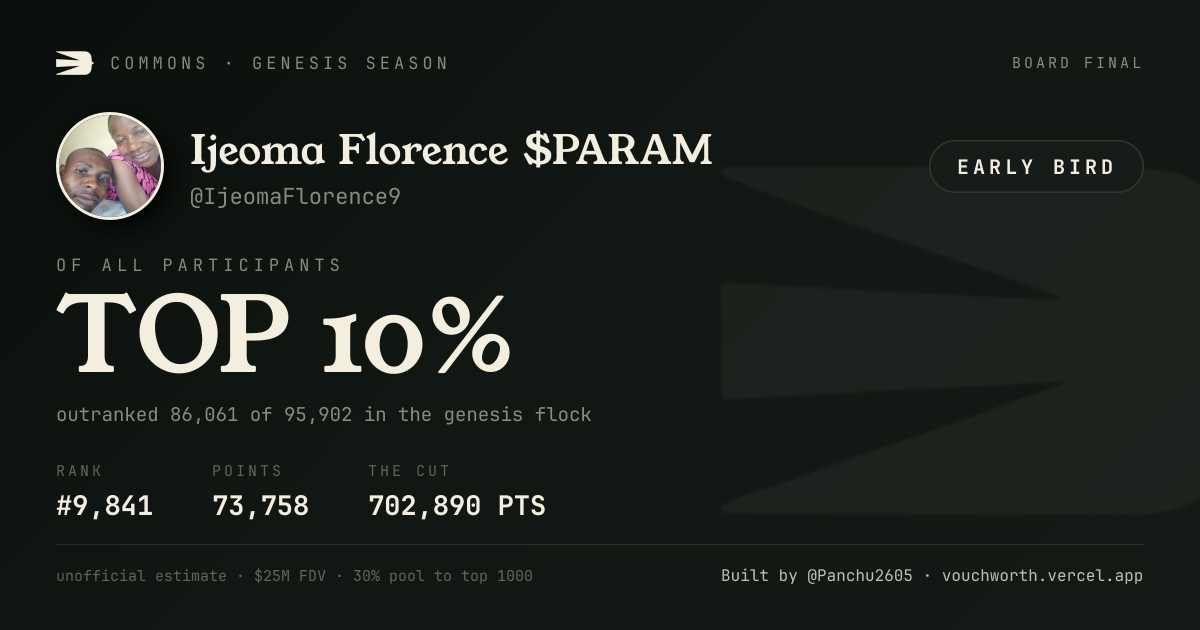Visit vouchworth.vercel.app link
The height and width of the screenshot is (630, 1200).
point(1042,576)
